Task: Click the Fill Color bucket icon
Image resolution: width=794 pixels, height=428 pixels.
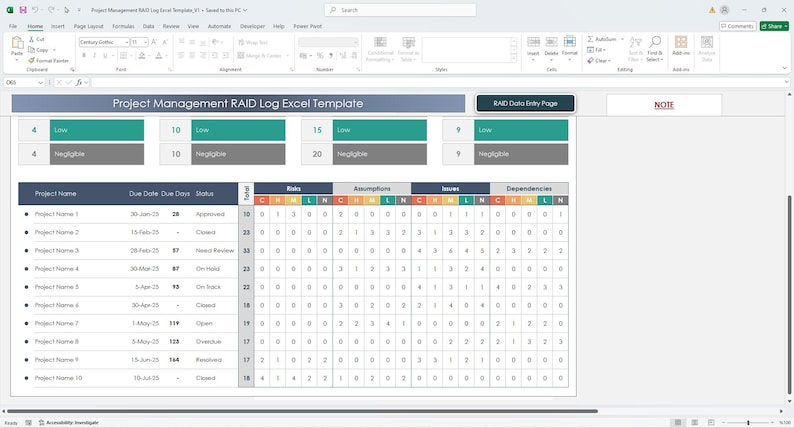Action: point(142,55)
